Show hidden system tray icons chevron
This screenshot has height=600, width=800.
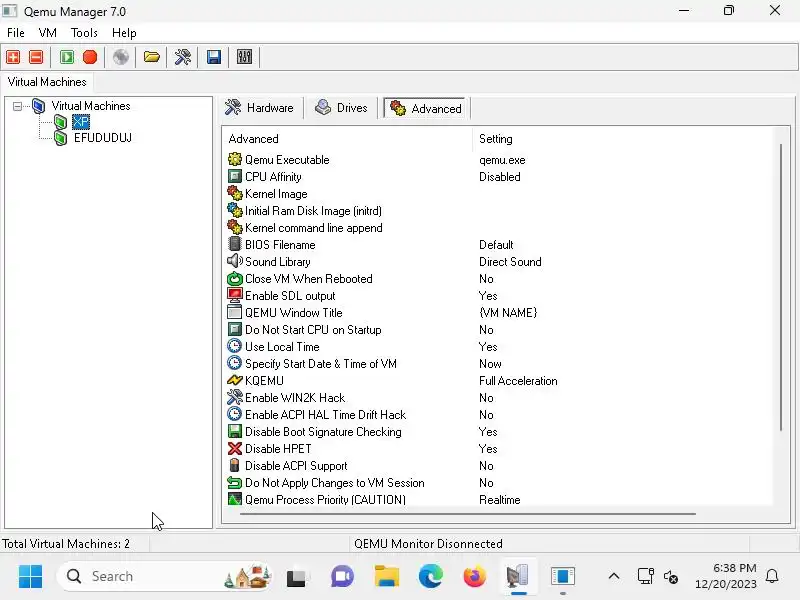(x=614, y=577)
